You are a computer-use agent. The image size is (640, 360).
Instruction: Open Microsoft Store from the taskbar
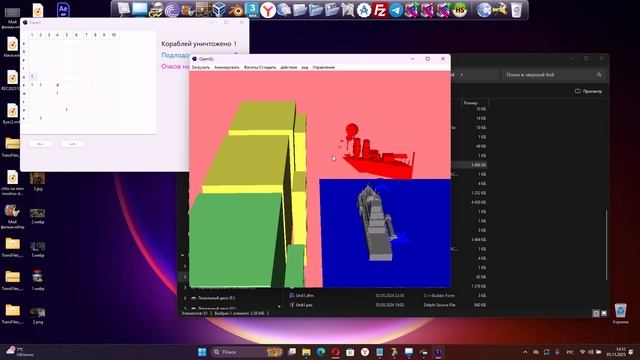coord(350,352)
